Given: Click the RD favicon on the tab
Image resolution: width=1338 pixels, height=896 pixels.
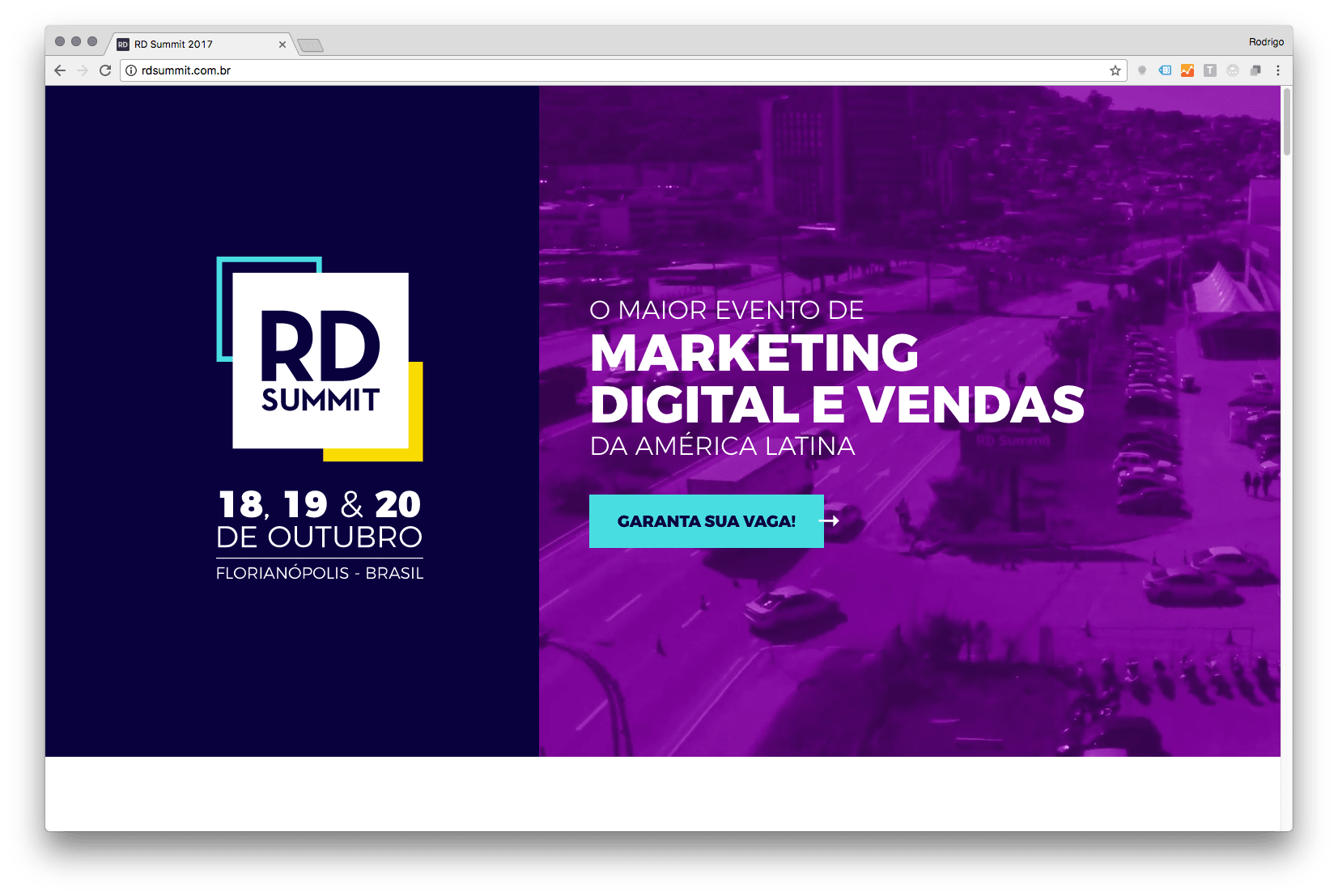Looking at the screenshot, I should click(x=123, y=45).
